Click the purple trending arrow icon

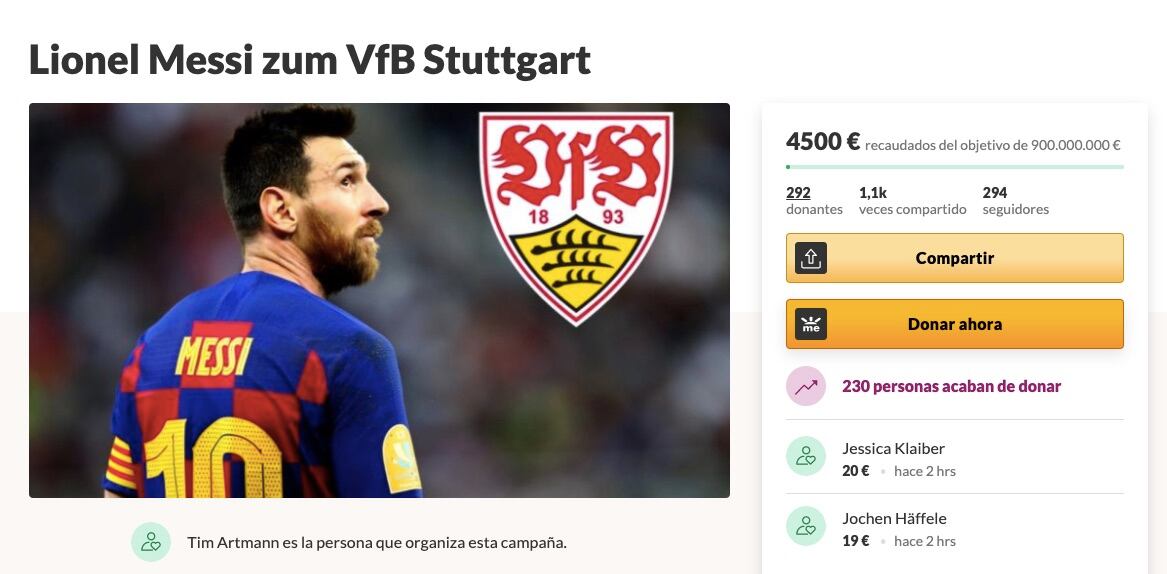pos(806,386)
